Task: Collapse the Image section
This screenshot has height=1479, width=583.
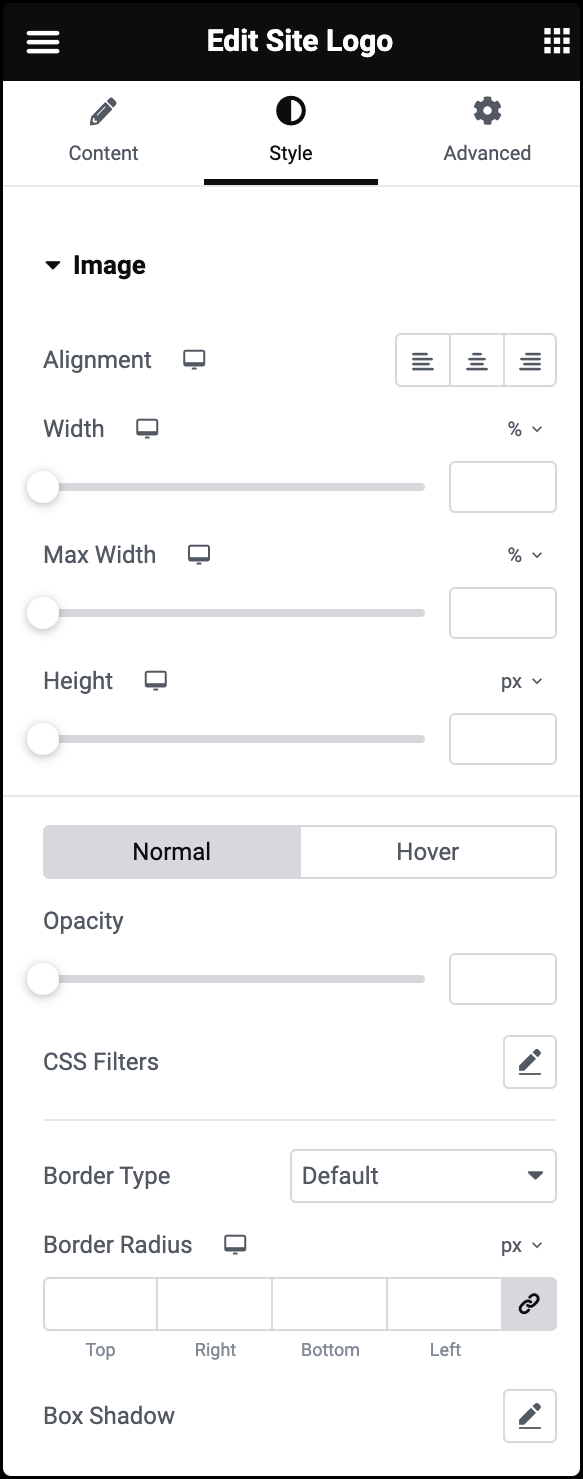Action: pos(95,266)
